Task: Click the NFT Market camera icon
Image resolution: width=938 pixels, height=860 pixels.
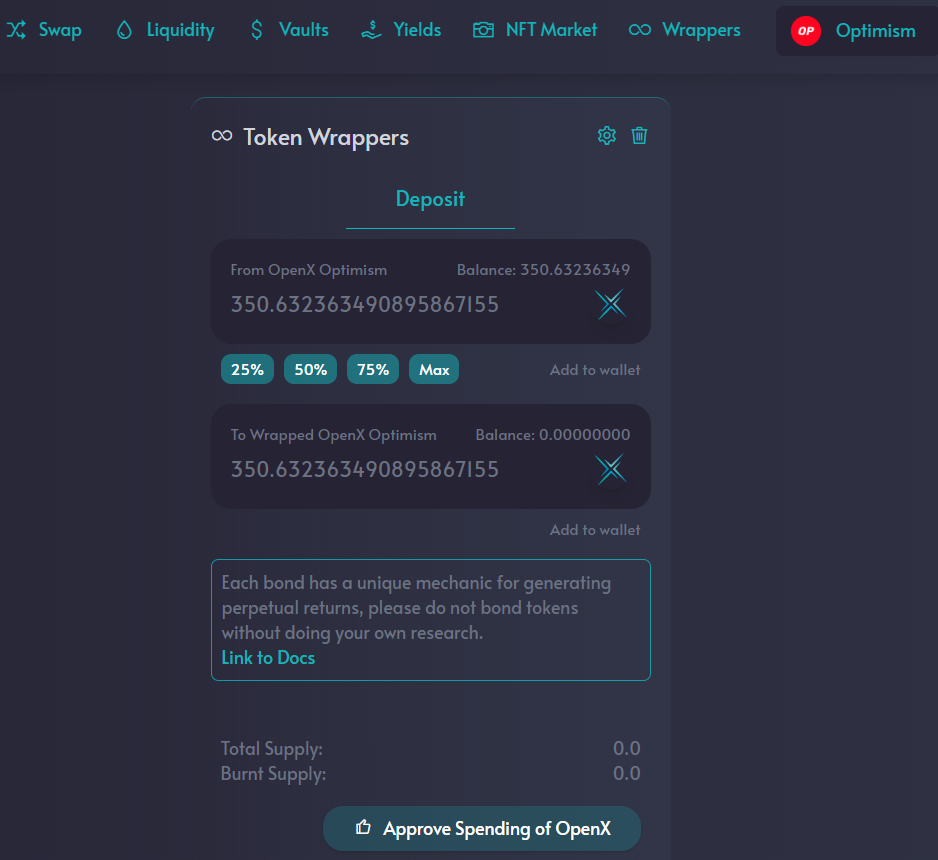Action: [x=484, y=30]
